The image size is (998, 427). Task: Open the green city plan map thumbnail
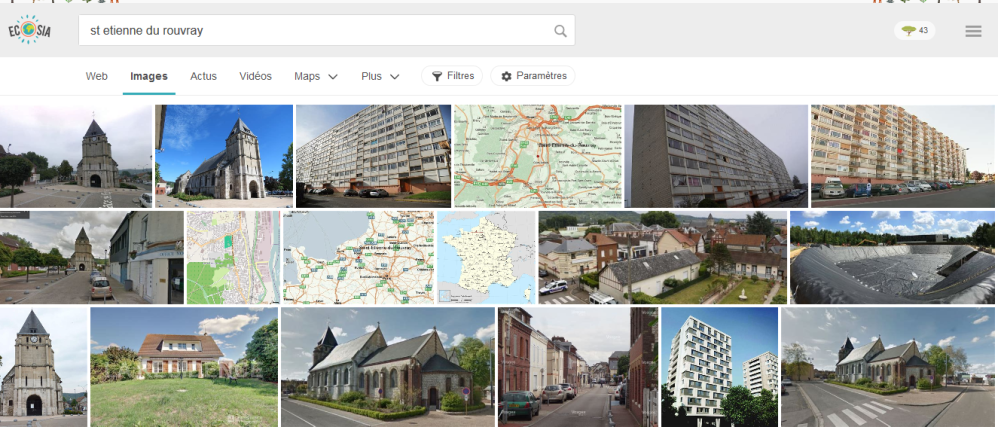click(233, 257)
